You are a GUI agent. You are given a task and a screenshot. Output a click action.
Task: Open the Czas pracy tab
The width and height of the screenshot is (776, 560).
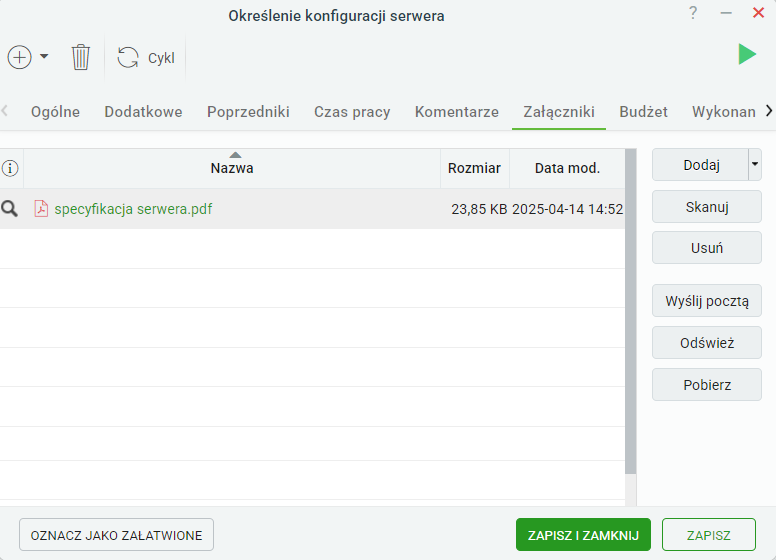(352, 112)
